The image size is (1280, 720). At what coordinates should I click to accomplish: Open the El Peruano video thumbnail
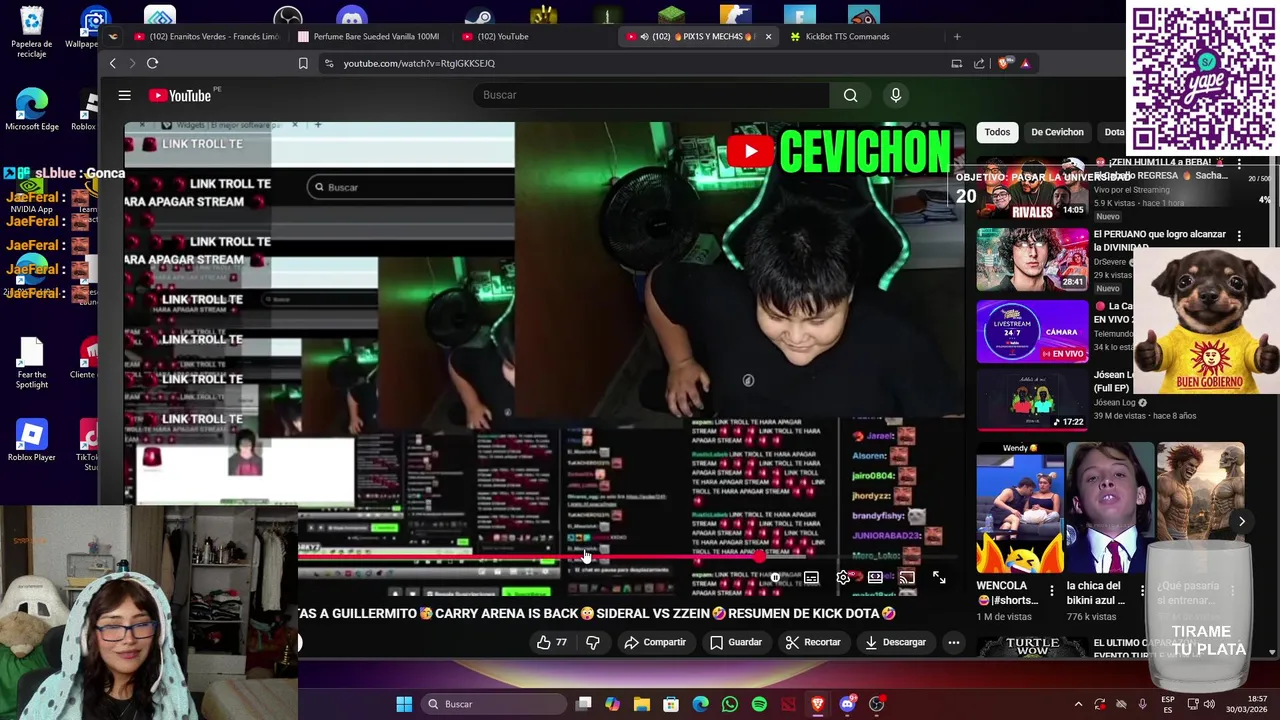coord(1032,259)
